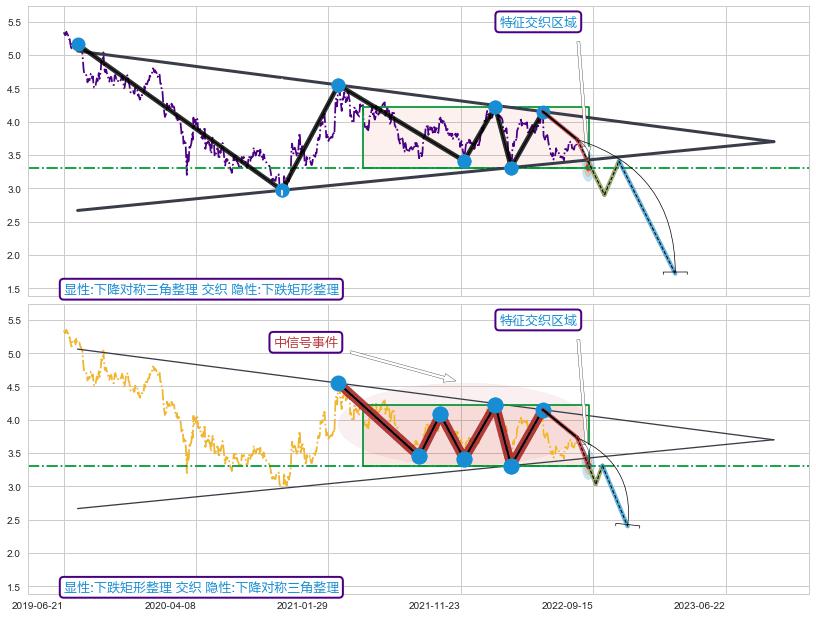Click the 特征交织区域 label in upper chart

(538, 22)
